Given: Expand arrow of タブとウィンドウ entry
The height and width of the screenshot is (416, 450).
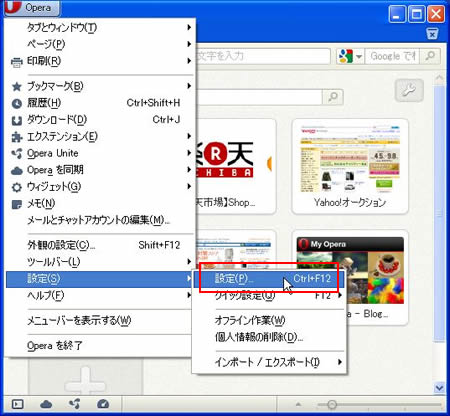Looking at the screenshot, I should 189,27.
